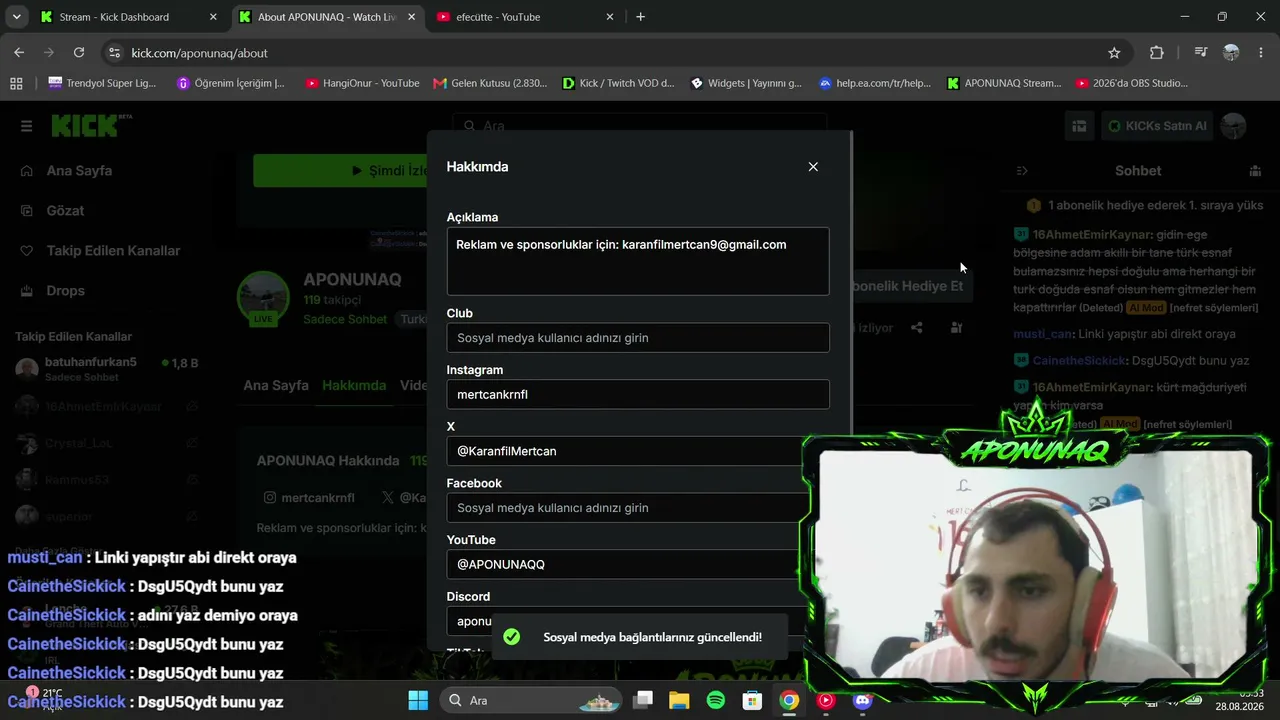Open the red-icon app beside Chrome

pos(826,700)
